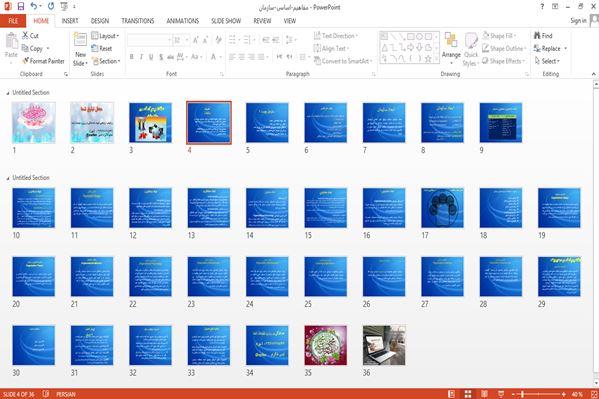Switch to the TRANSITIONS tab

(x=138, y=21)
